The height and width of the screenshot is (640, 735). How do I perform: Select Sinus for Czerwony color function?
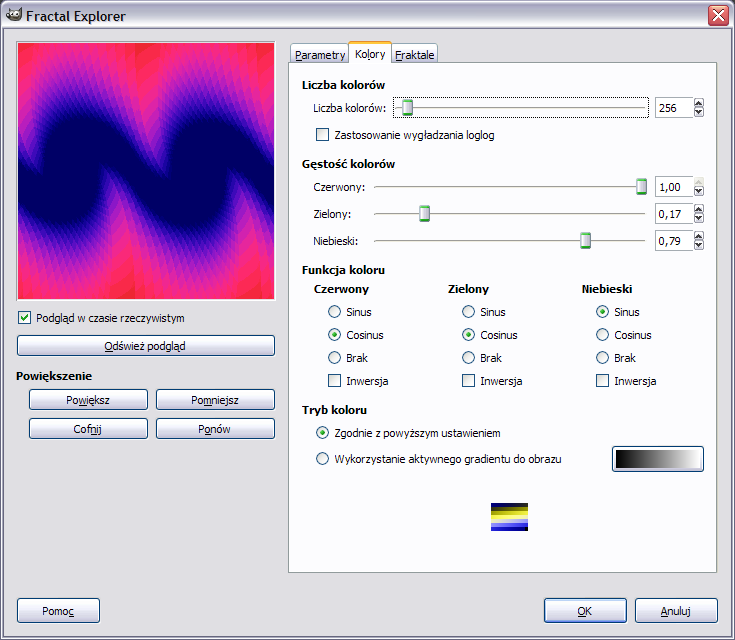pos(335,312)
